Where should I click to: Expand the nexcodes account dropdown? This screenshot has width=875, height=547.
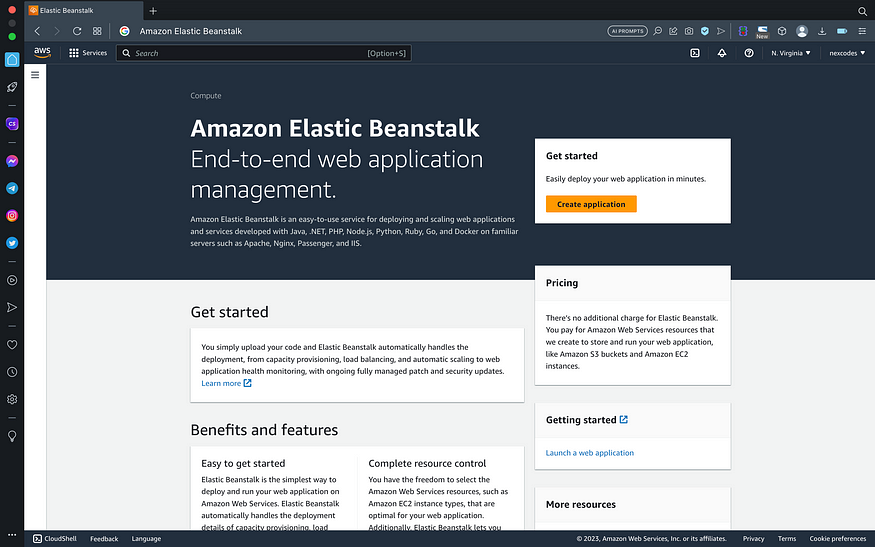[x=847, y=53]
